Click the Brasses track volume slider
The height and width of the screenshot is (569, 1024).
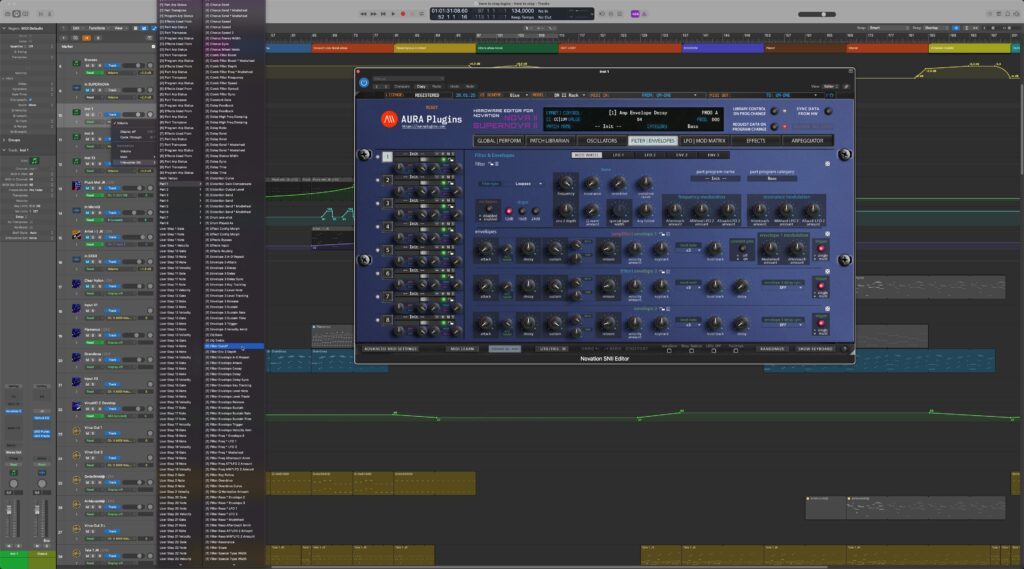click(133, 65)
